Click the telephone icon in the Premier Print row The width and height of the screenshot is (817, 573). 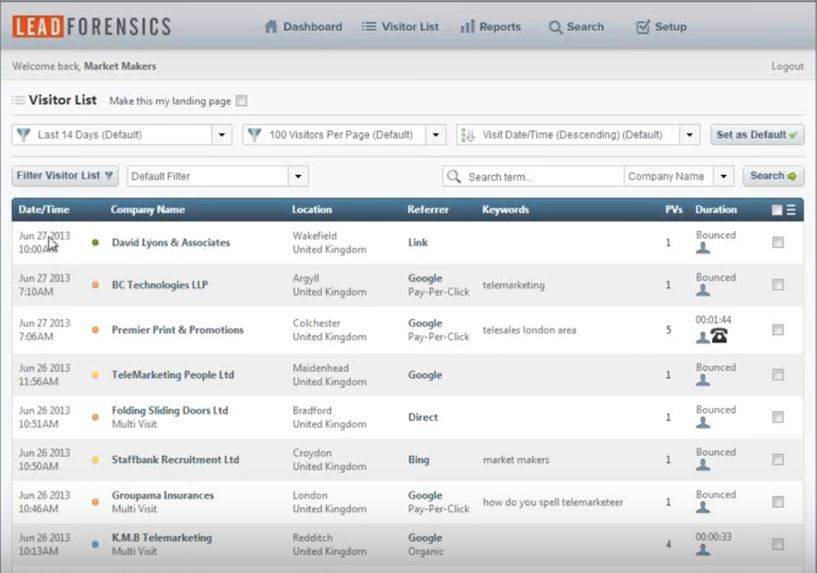pyautogui.click(x=720, y=336)
